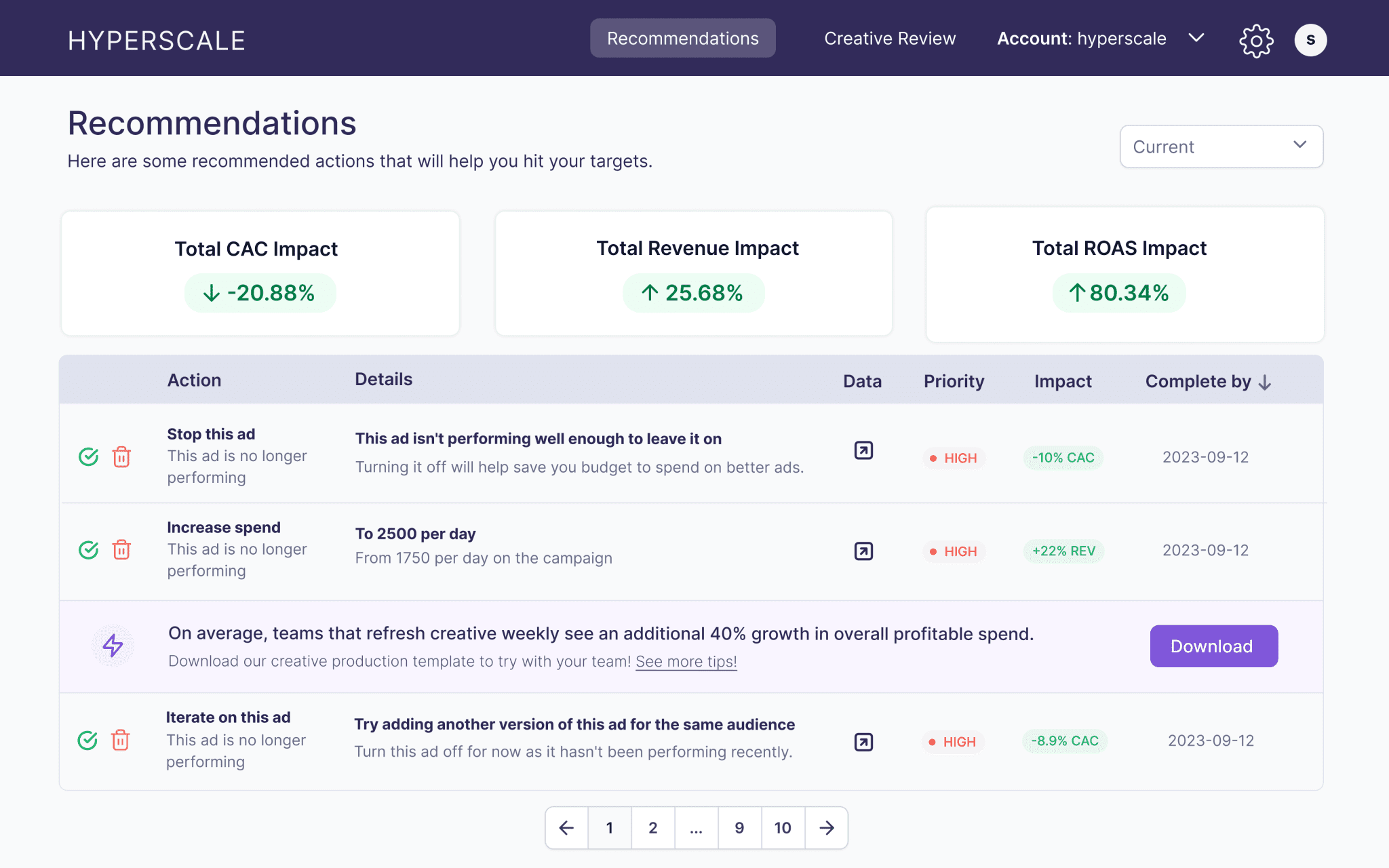Approve the "Iterate on this ad" recommendation
Image resolution: width=1389 pixels, height=868 pixels.
tap(88, 741)
